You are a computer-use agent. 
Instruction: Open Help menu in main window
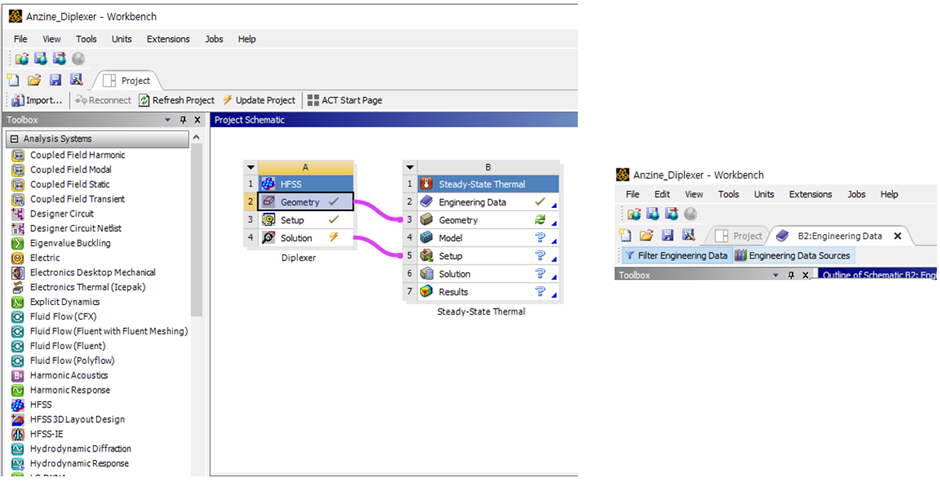247,39
